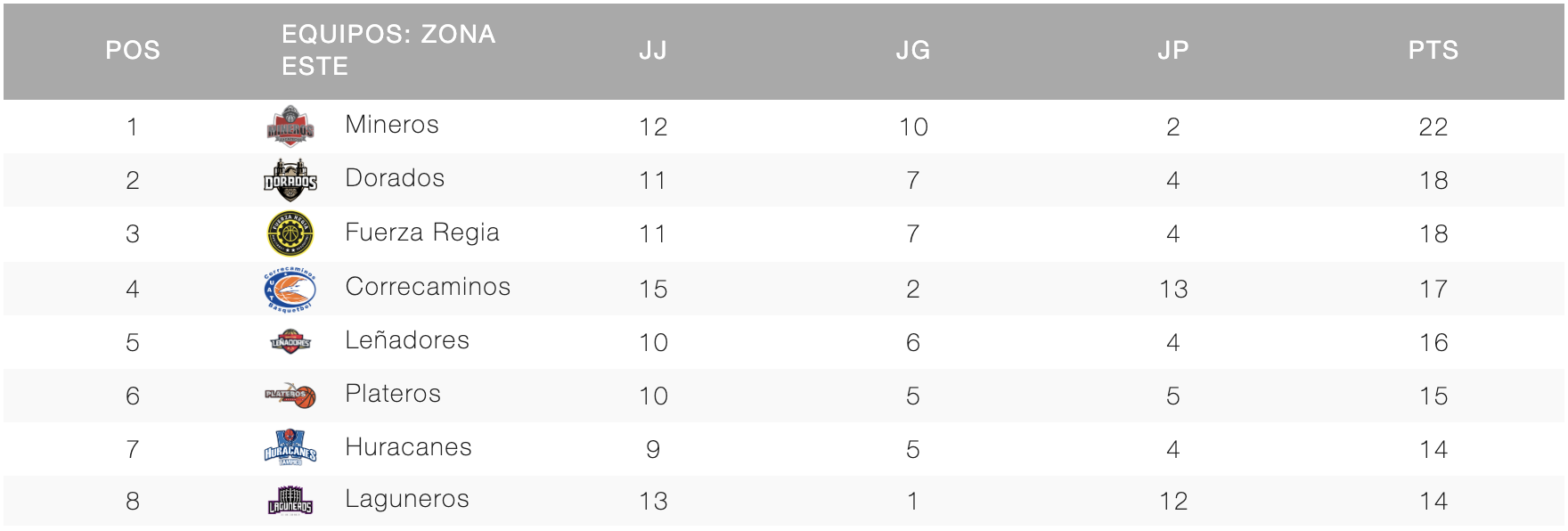
Task: Click the Plateros team logo
Action: (290, 395)
